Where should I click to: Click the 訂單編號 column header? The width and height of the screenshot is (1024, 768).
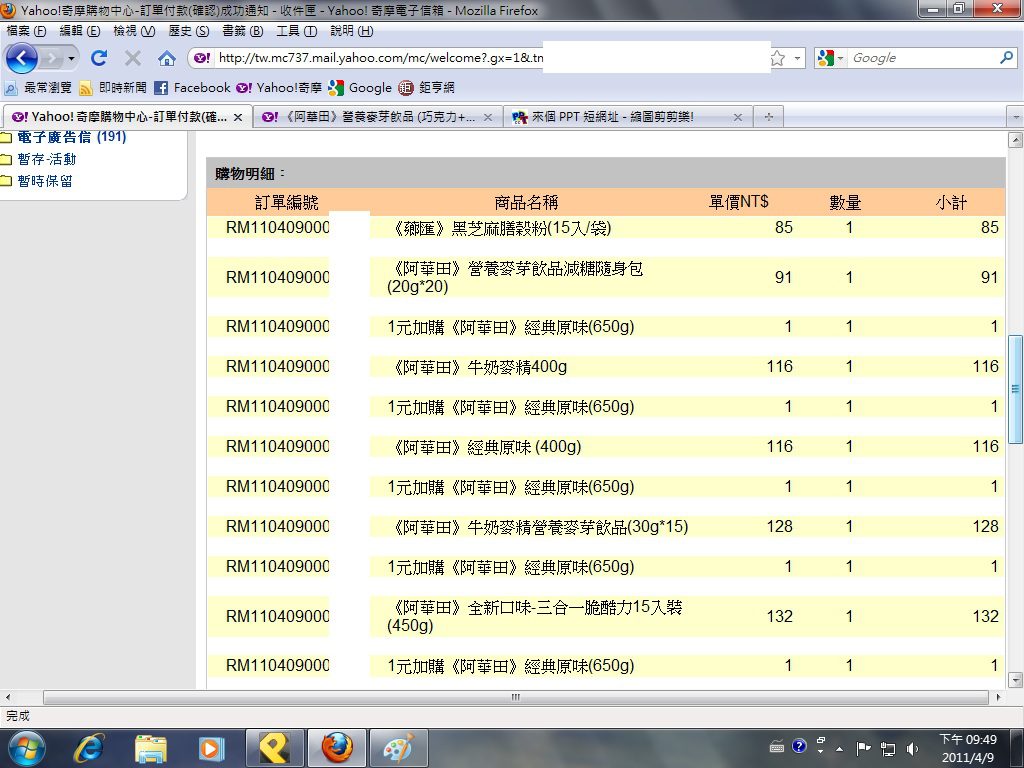(287, 202)
